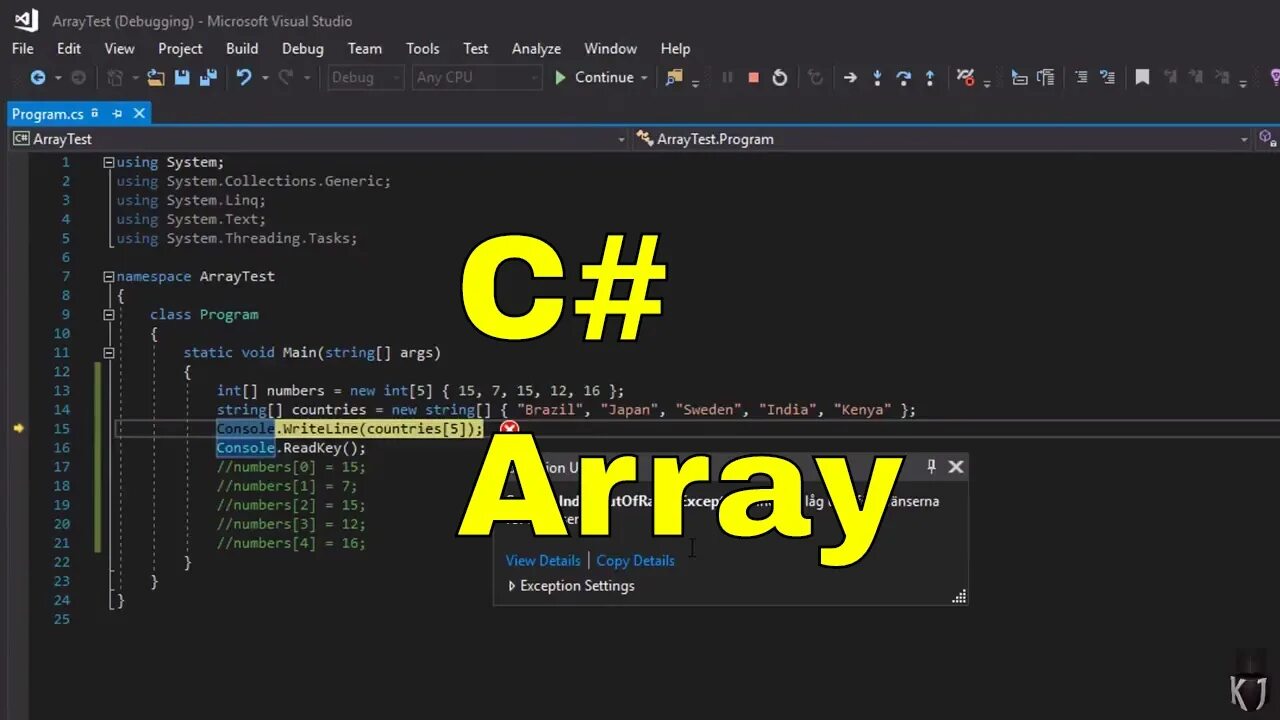
Task: Click the View Details link
Action: tap(543, 560)
